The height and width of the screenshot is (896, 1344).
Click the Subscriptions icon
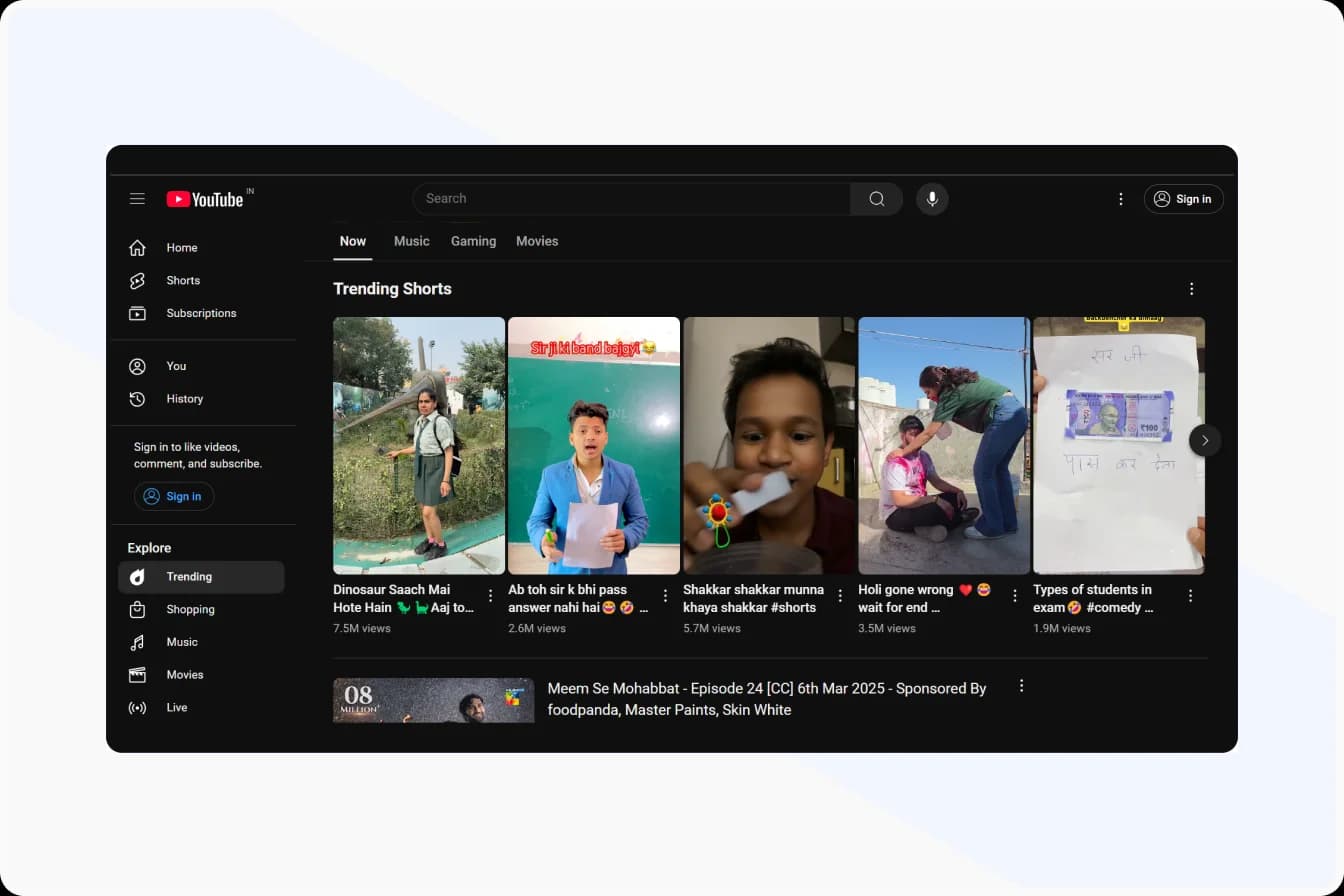[x=137, y=313]
